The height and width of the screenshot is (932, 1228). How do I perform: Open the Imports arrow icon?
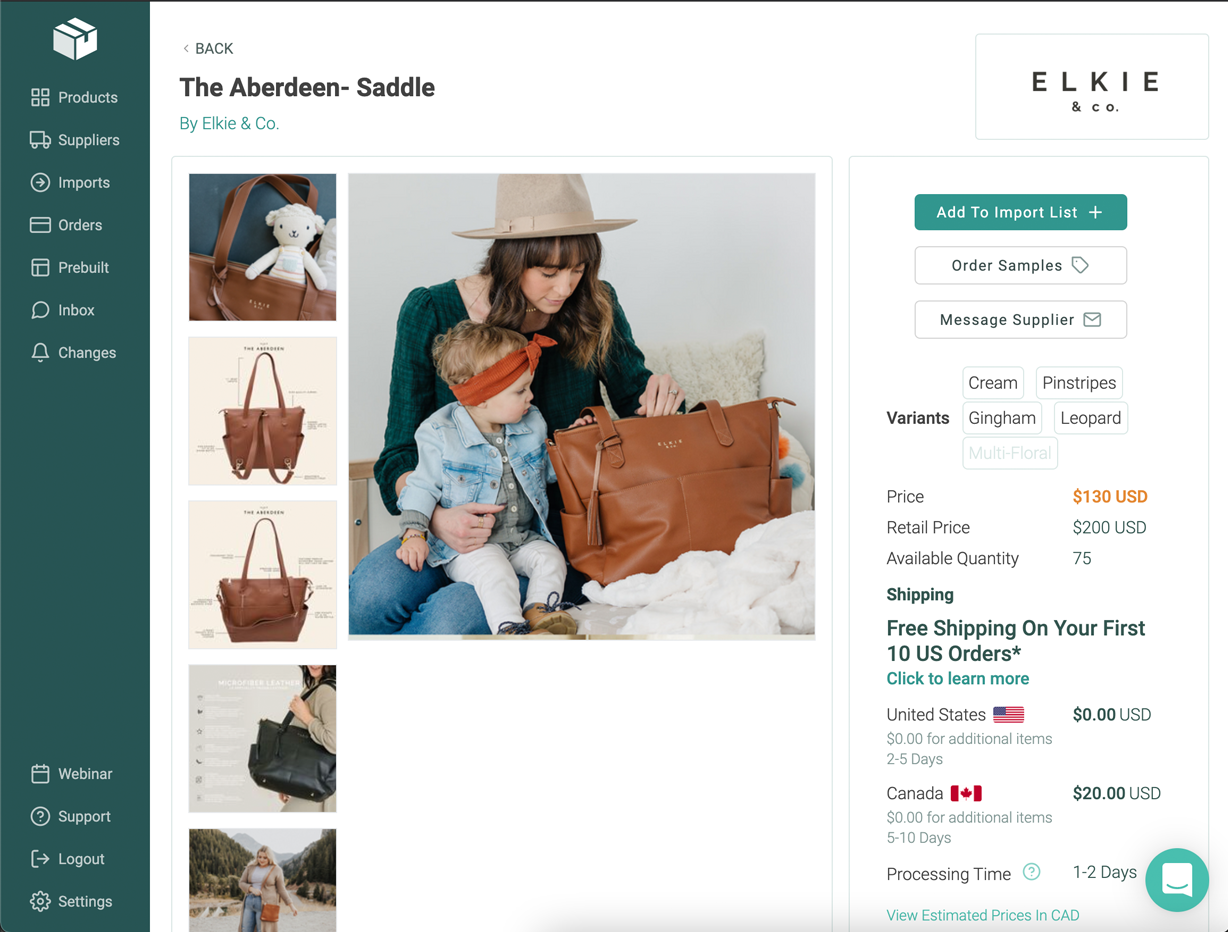[x=40, y=182]
